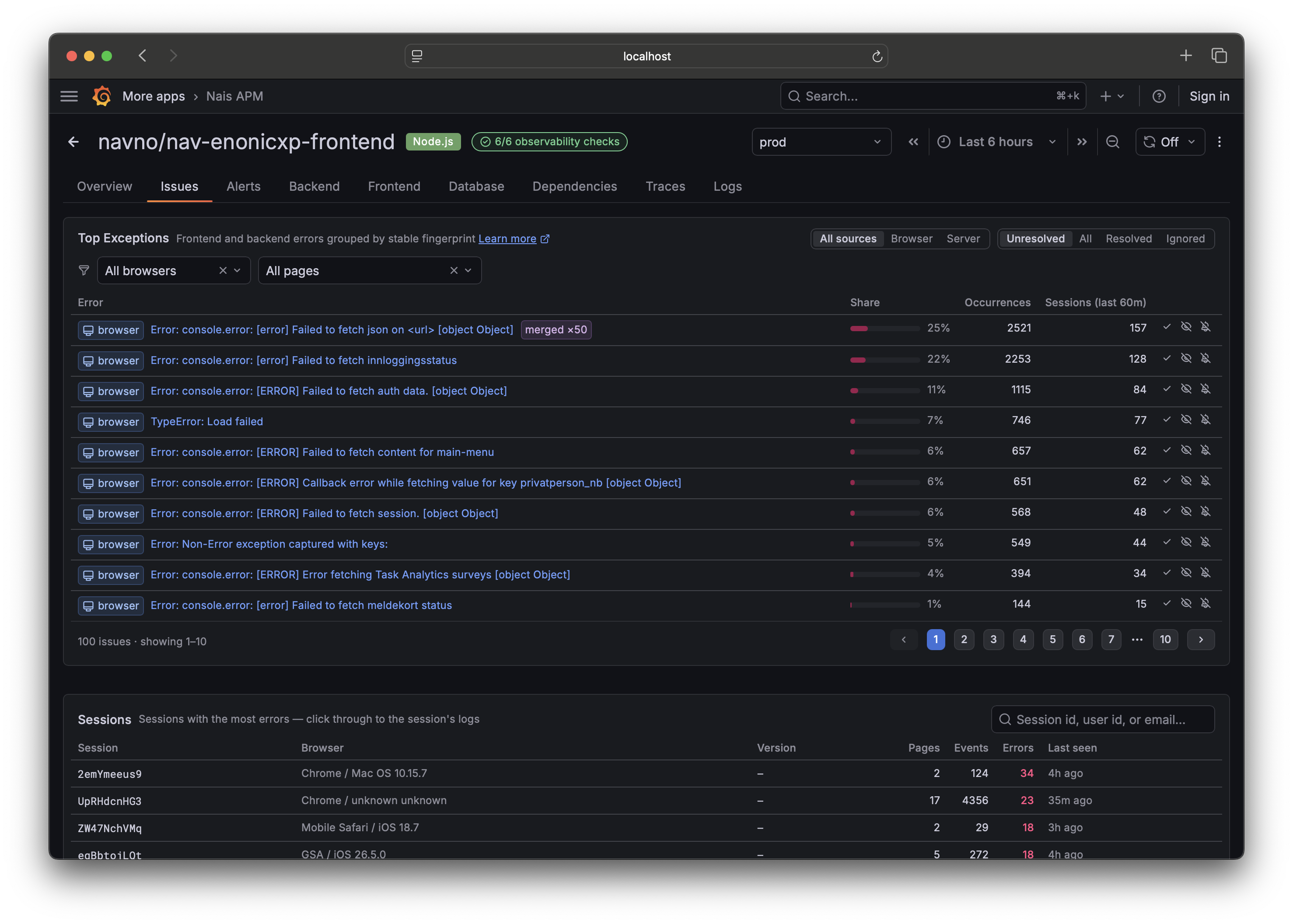Viewport: 1293px width, 924px height.
Task: Go back with the left arrow beside the service name
Action: 73,142
